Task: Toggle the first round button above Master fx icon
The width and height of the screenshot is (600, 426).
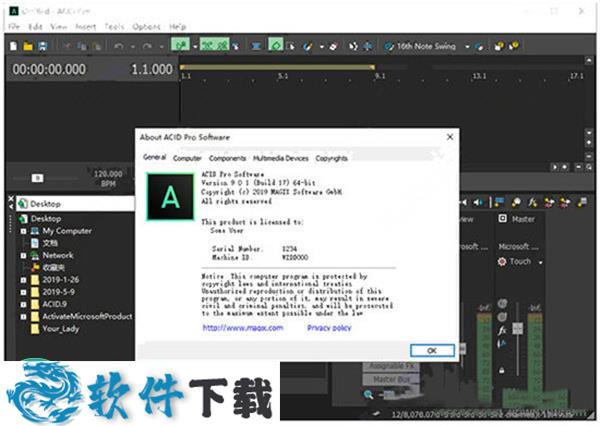Action: pos(502,304)
